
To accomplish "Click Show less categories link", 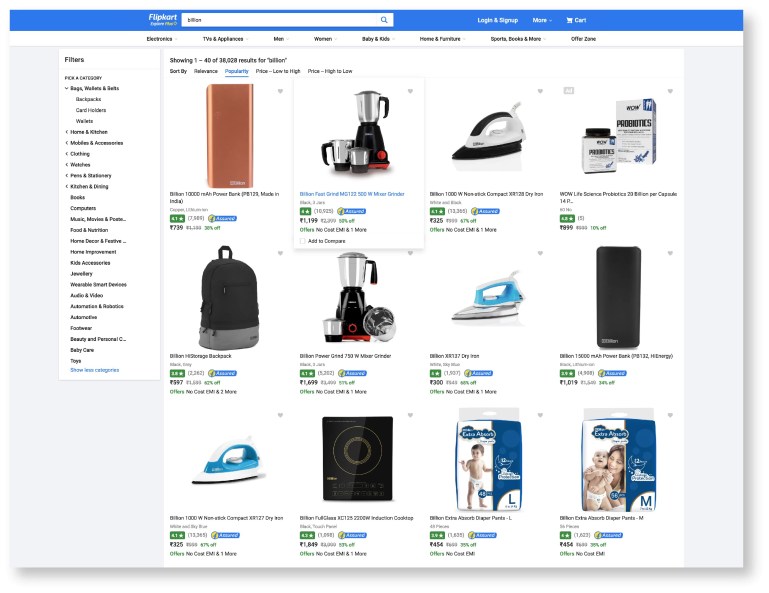I will click(x=94, y=370).
